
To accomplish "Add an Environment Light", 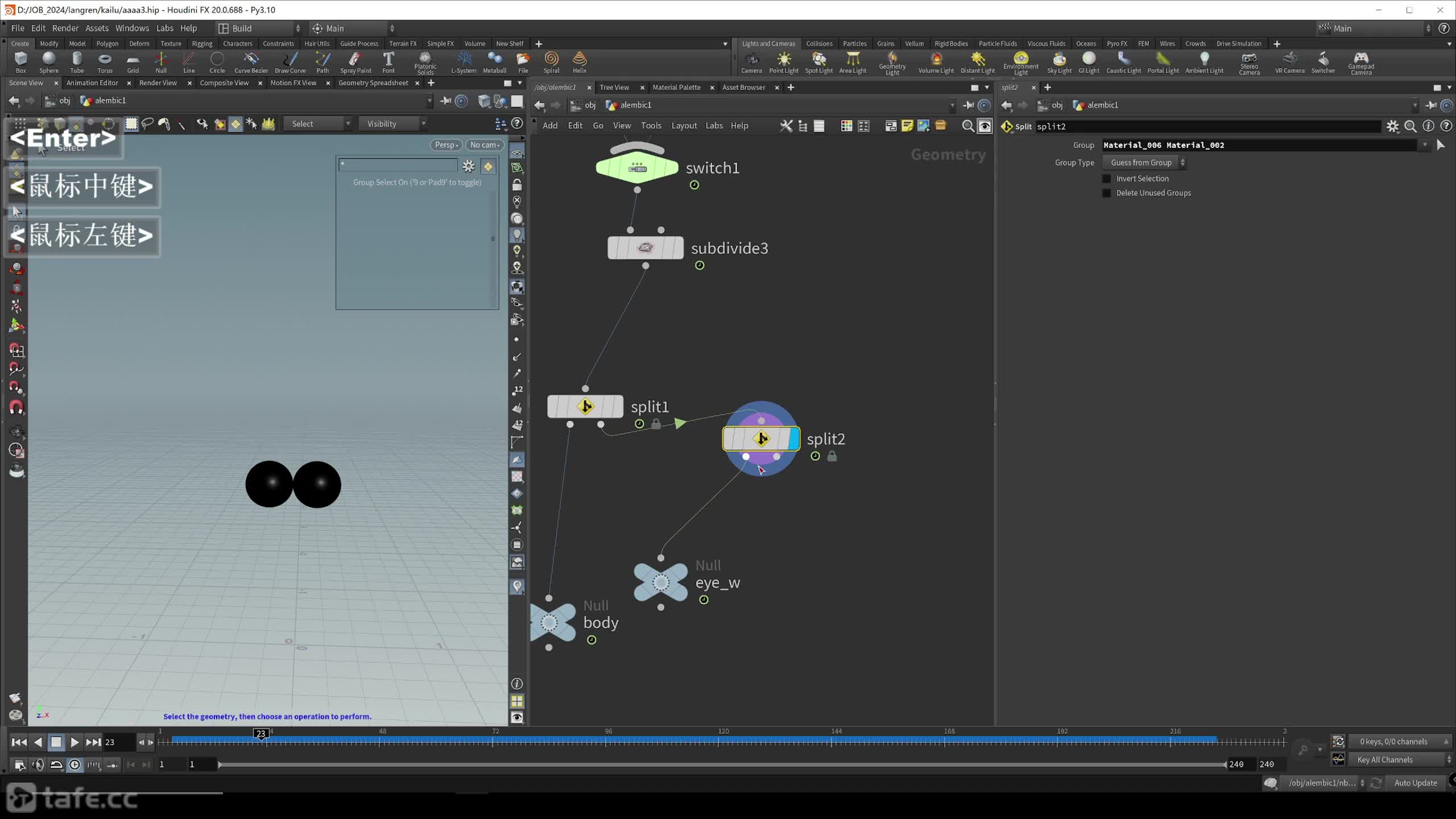I will (1021, 63).
